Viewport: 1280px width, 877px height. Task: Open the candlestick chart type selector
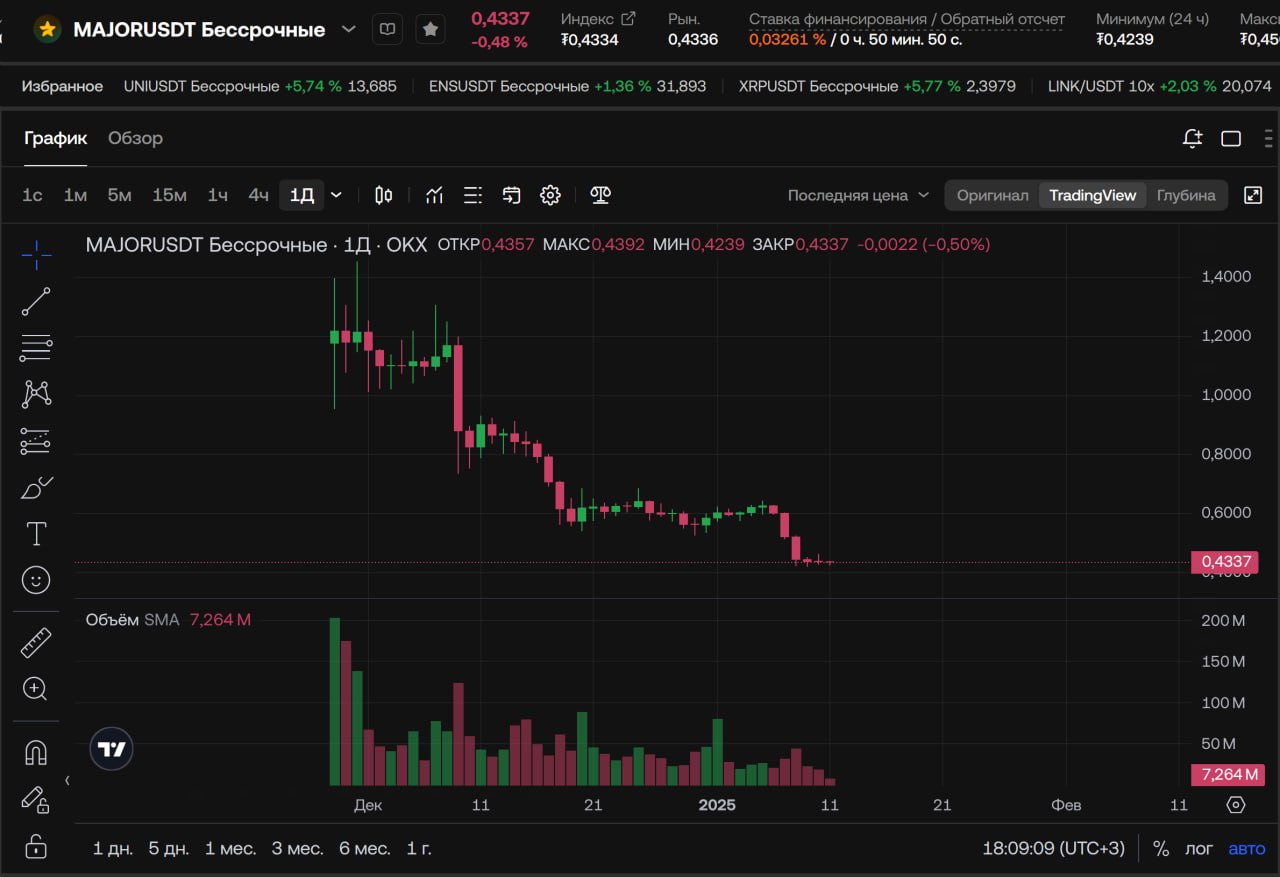pyautogui.click(x=383, y=195)
